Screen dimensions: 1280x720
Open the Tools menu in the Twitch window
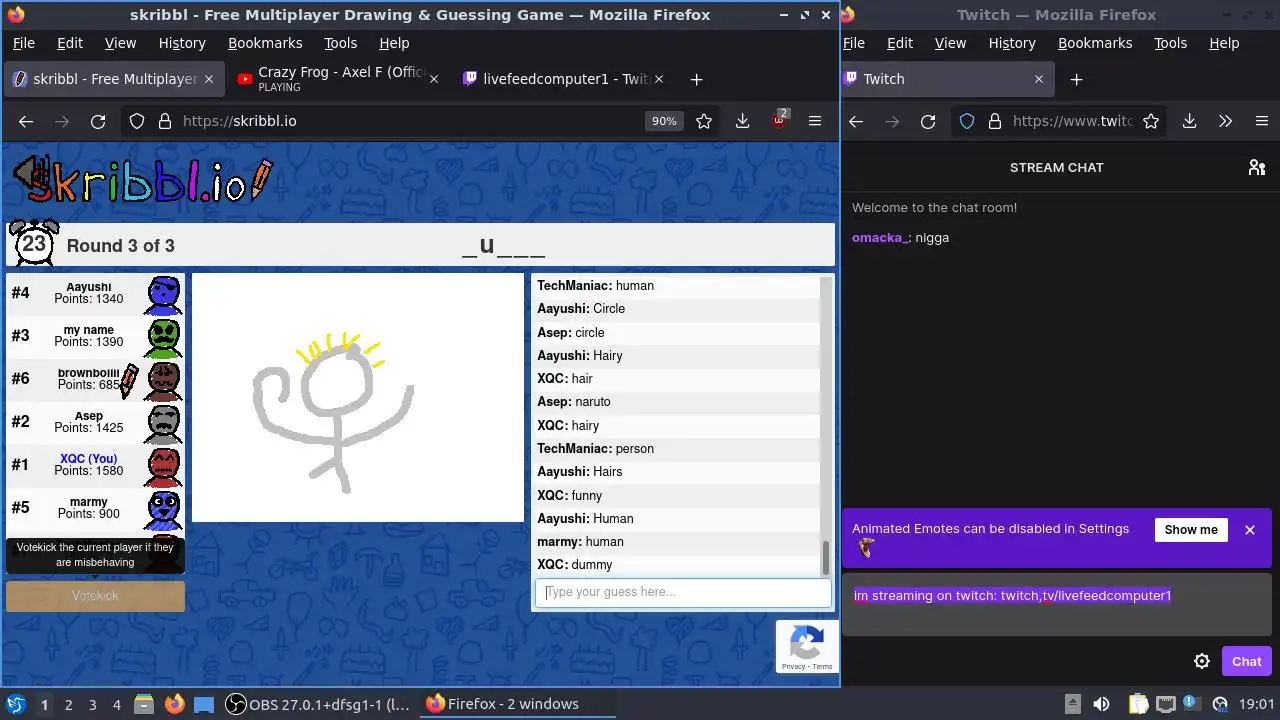(x=1170, y=43)
